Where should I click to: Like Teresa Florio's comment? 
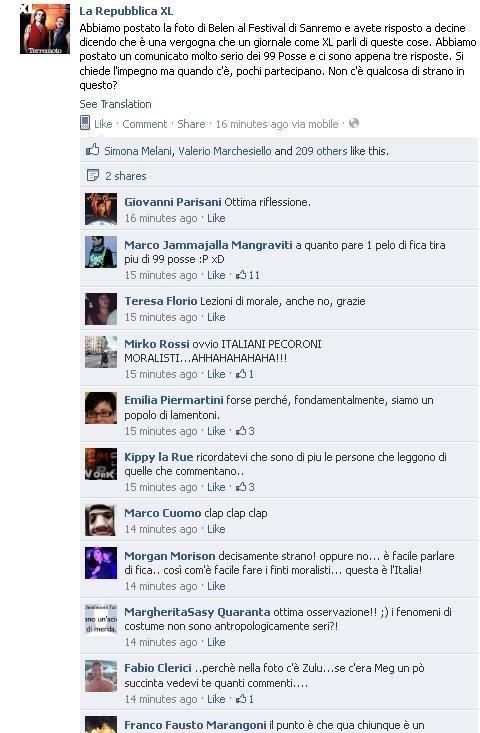point(216,317)
